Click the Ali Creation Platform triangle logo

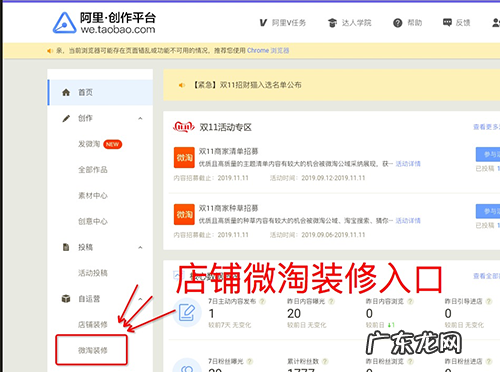tap(64, 23)
